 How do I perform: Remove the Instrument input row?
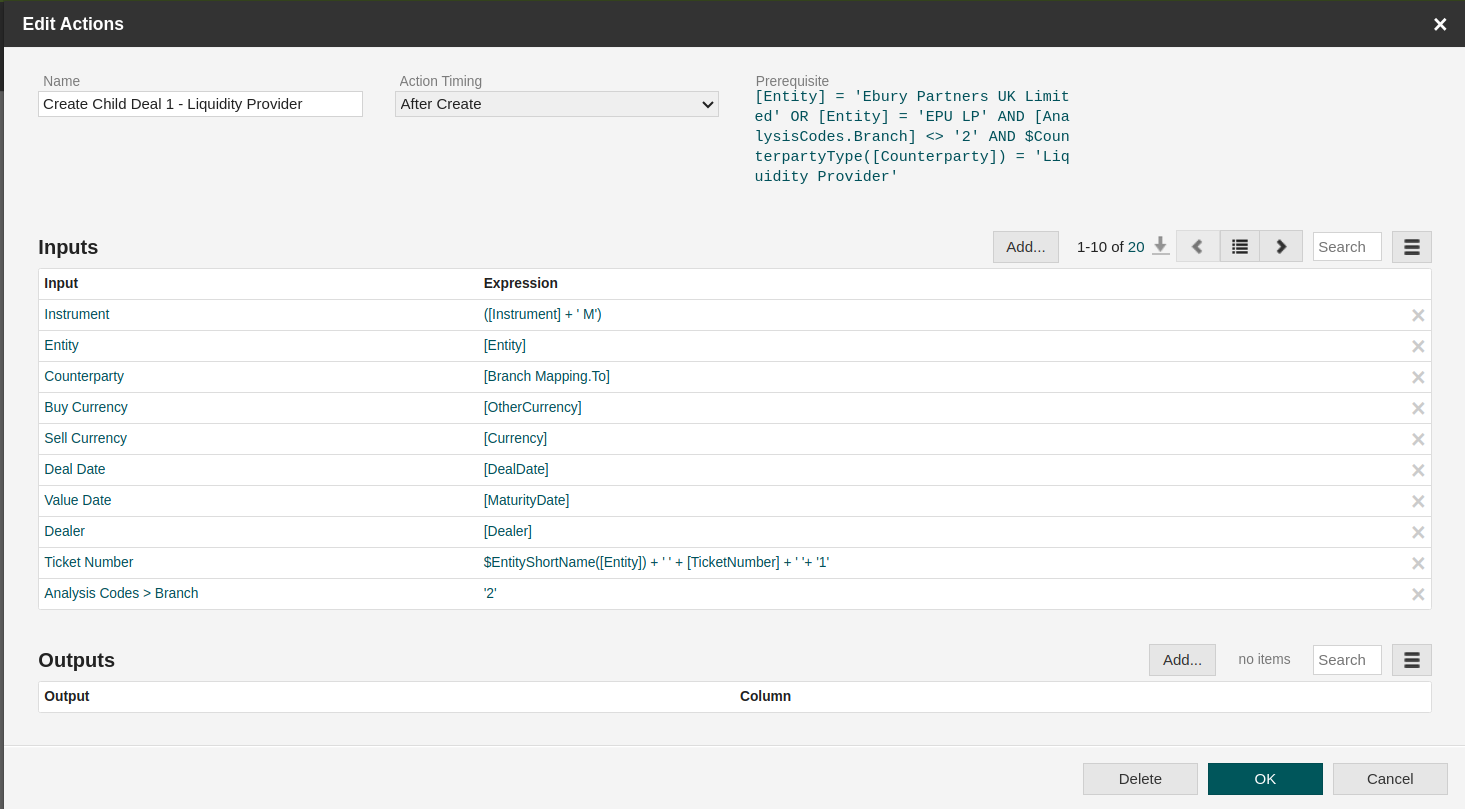click(1417, 315)
